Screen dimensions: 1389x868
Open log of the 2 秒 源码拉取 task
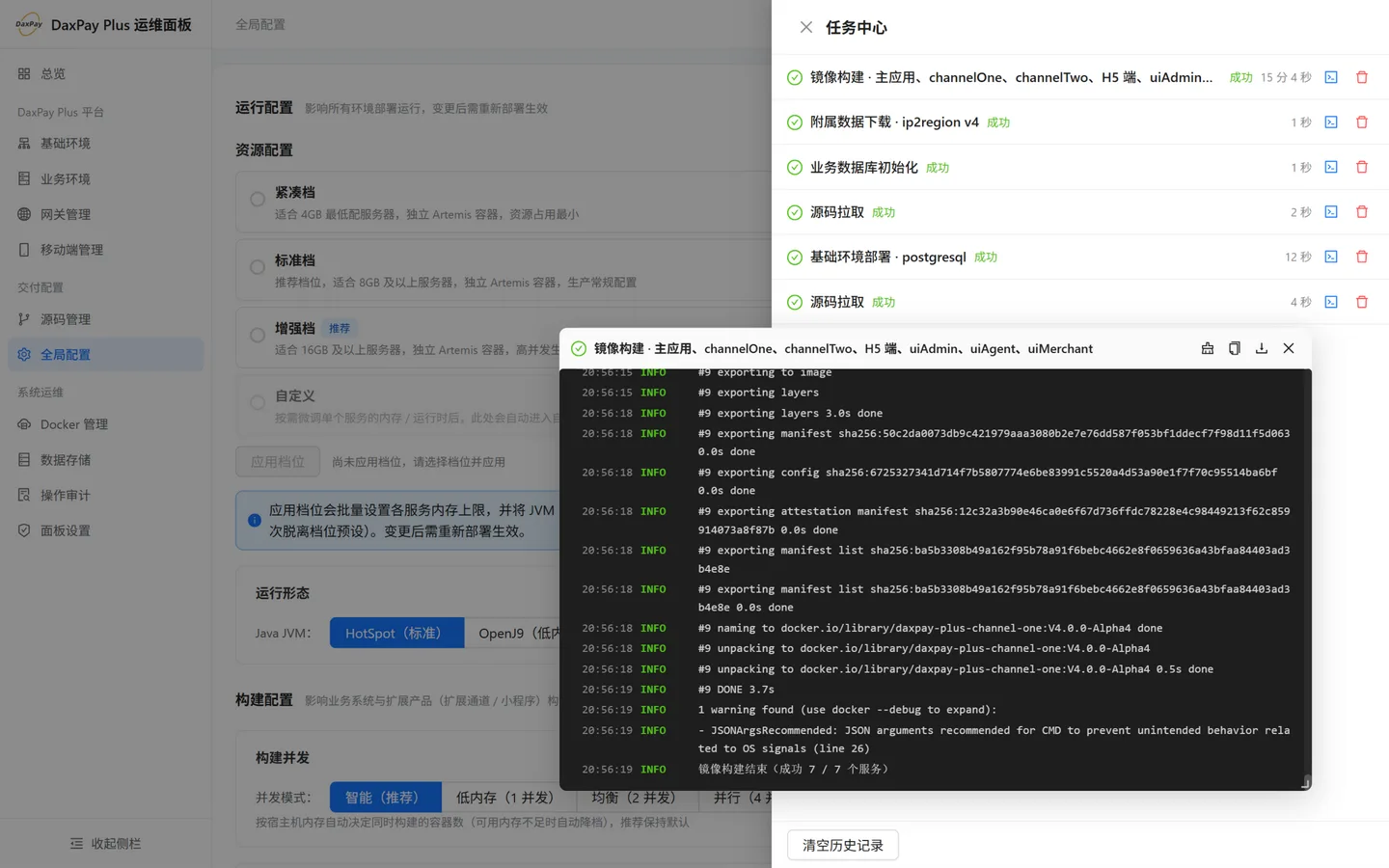point(1331,212)
